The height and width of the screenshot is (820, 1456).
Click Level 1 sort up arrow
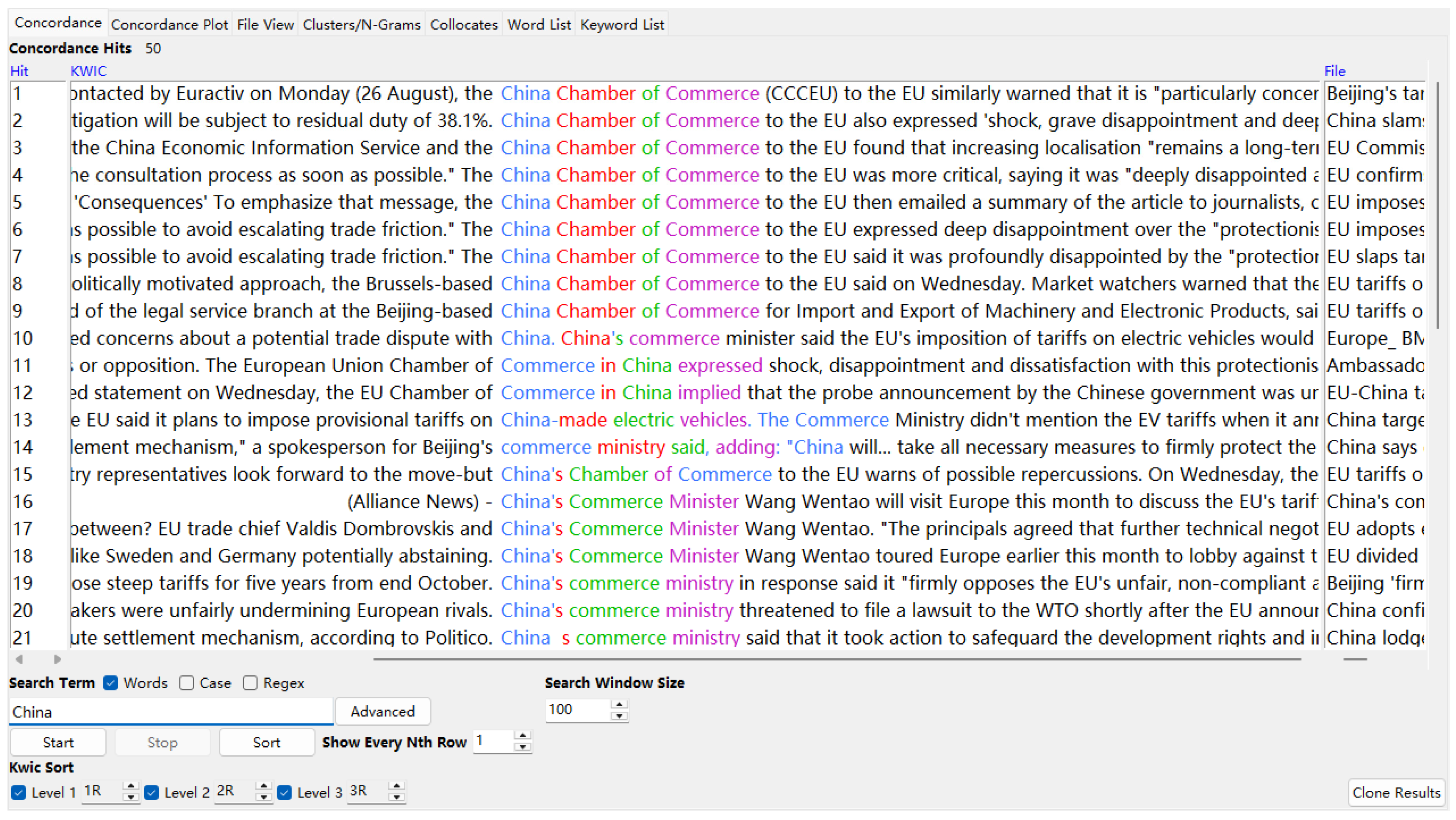[x=130, y=786]
